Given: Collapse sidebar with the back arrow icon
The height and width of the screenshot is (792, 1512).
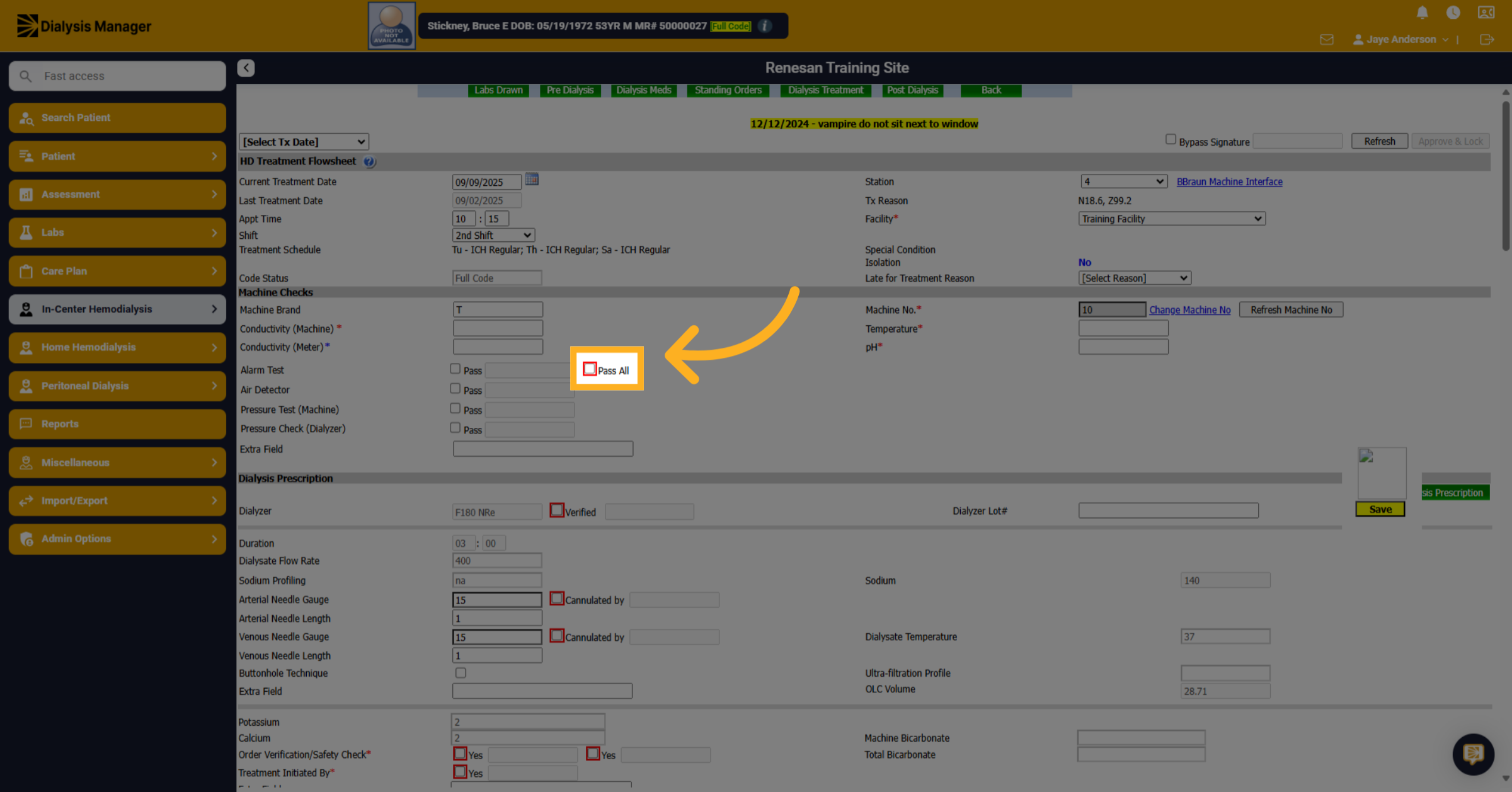Looking at the screenshot, I should click(x=246, y=68).
